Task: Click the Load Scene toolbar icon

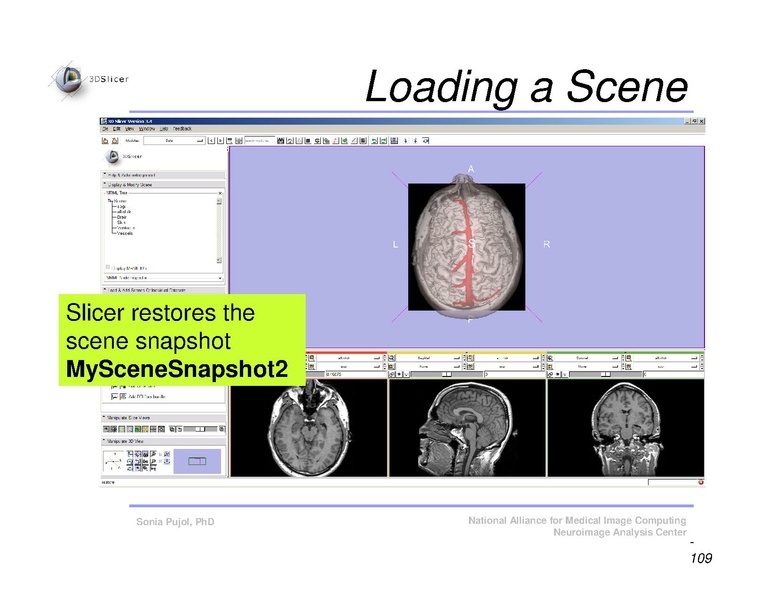Action: click(x=105, y=141)
